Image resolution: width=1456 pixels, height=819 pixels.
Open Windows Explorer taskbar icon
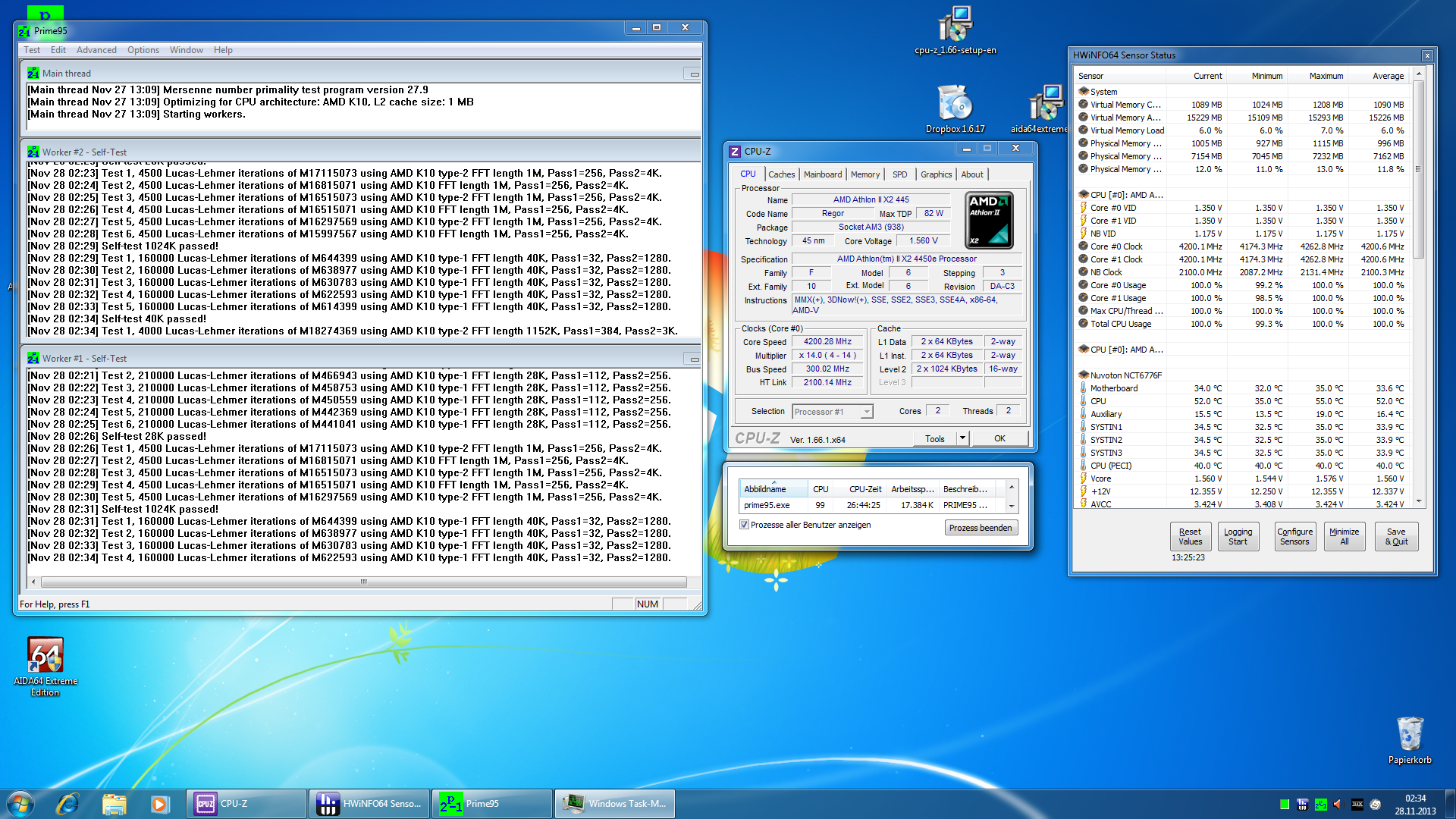[x=114, y=804]
